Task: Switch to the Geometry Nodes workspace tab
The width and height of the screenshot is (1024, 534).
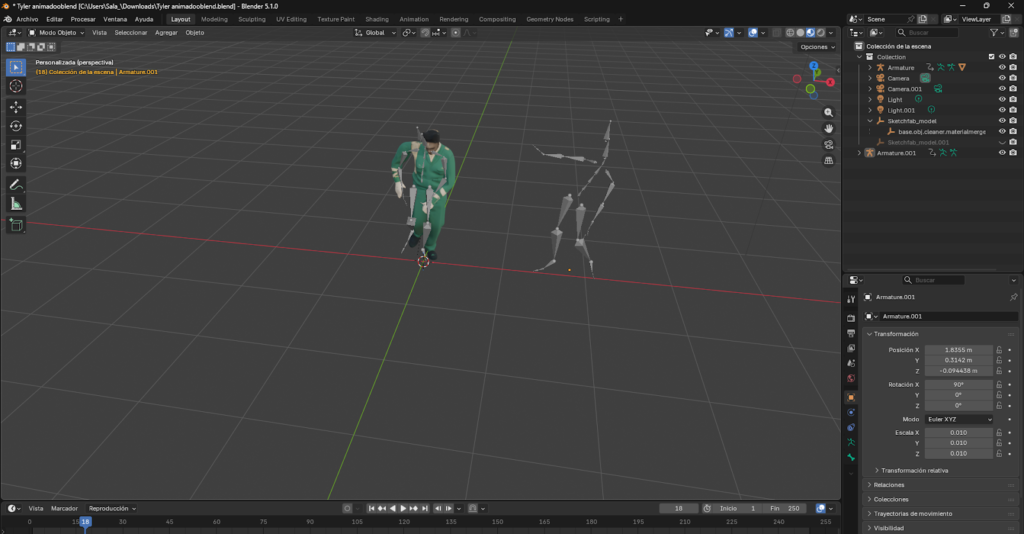Action: point(550,19)
